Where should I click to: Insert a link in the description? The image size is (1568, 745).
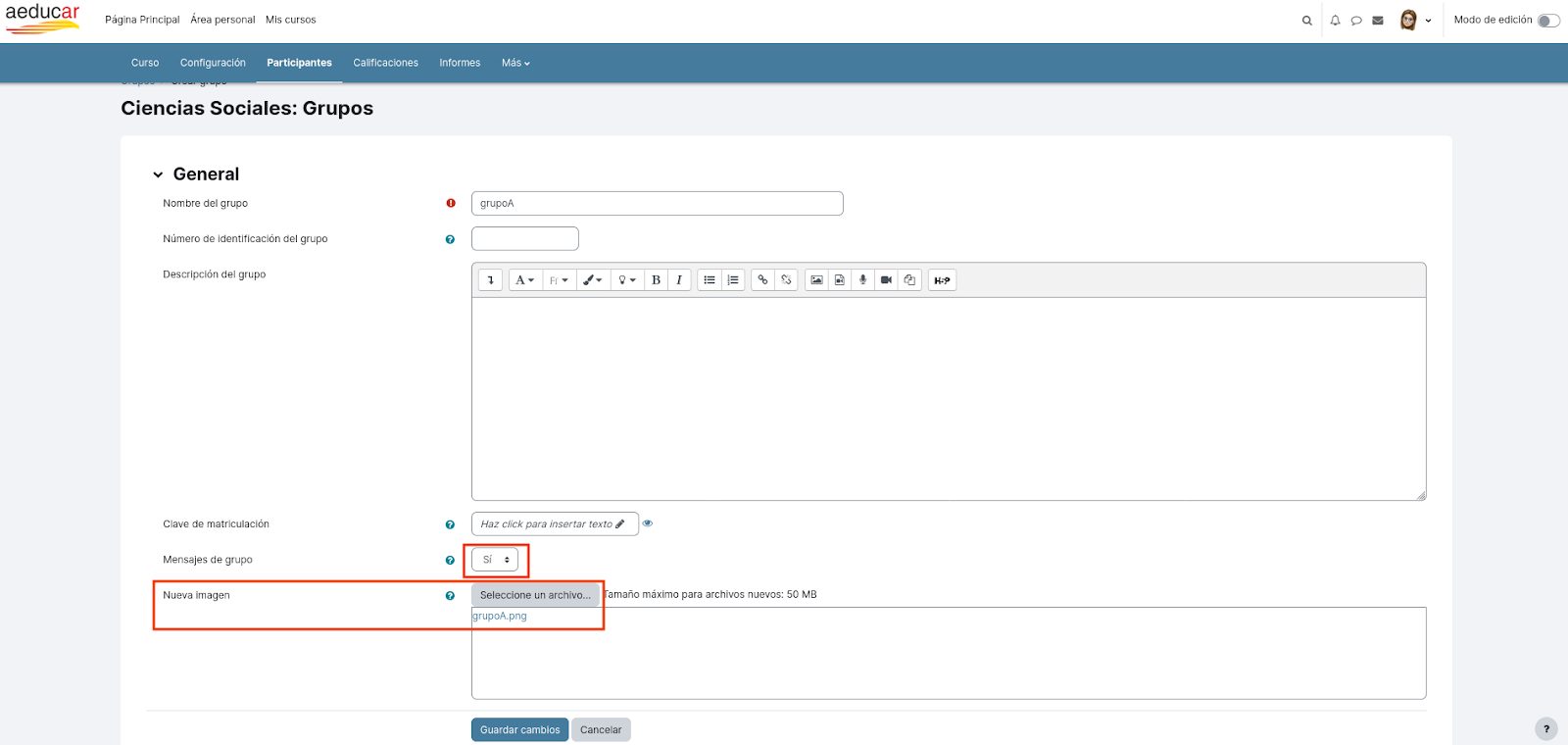coord(762,280)
